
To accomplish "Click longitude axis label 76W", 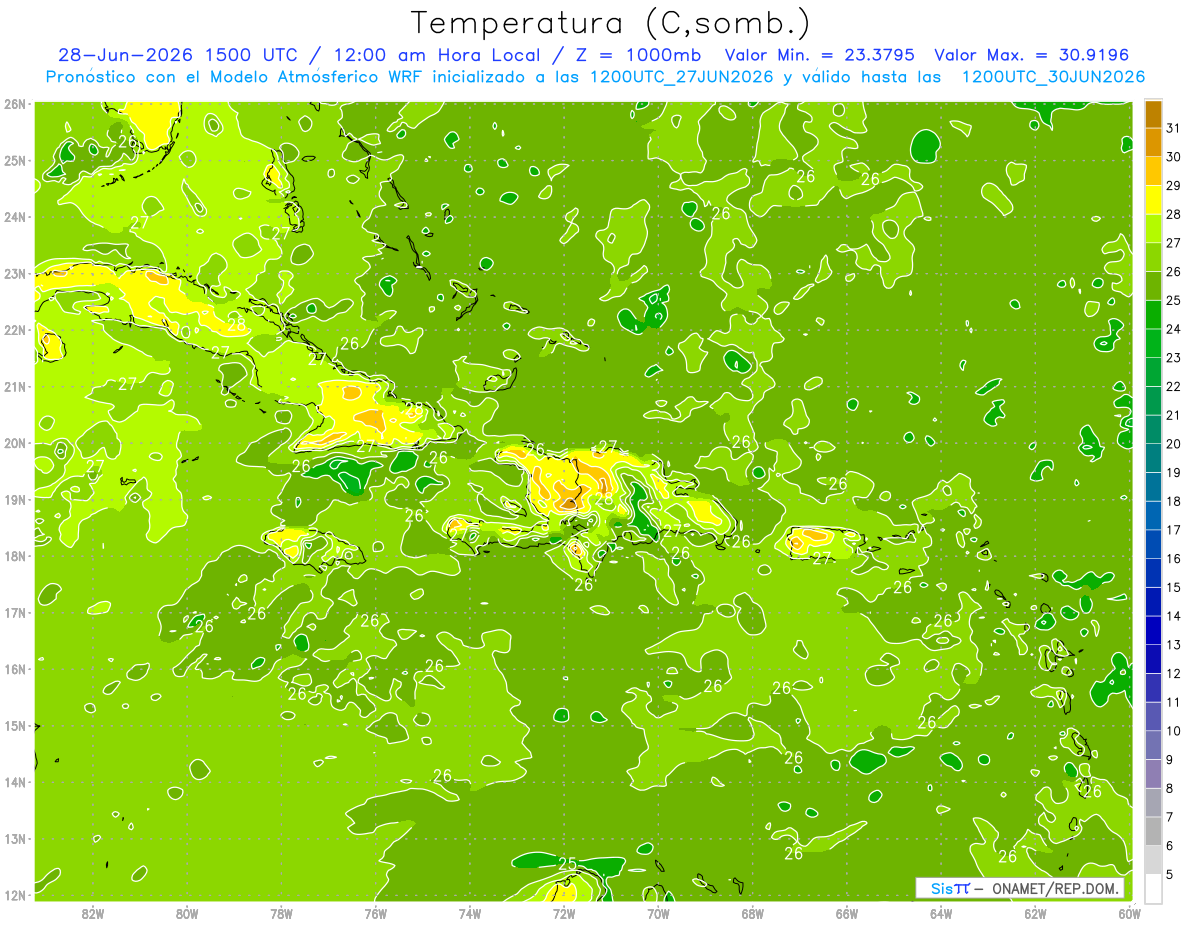I will 376,913.
